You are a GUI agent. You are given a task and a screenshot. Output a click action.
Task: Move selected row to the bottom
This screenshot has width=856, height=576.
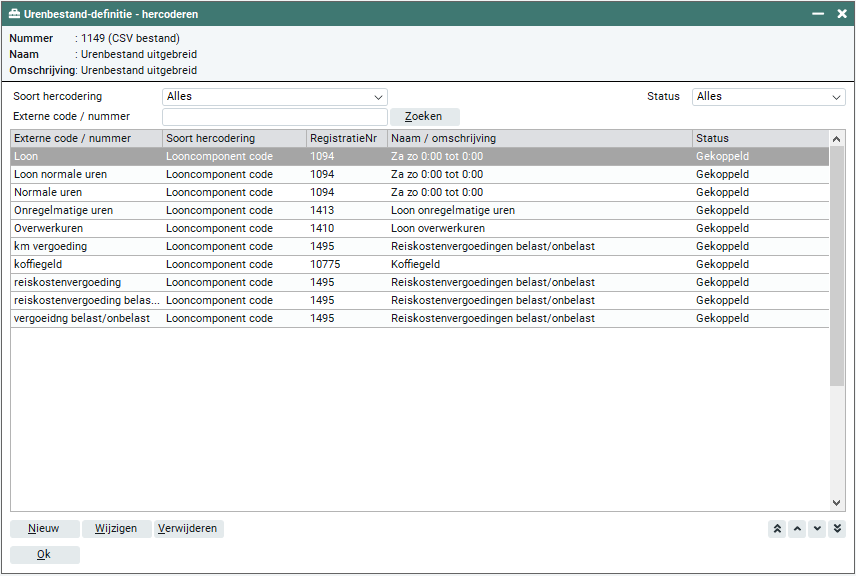tap(837, 529)
